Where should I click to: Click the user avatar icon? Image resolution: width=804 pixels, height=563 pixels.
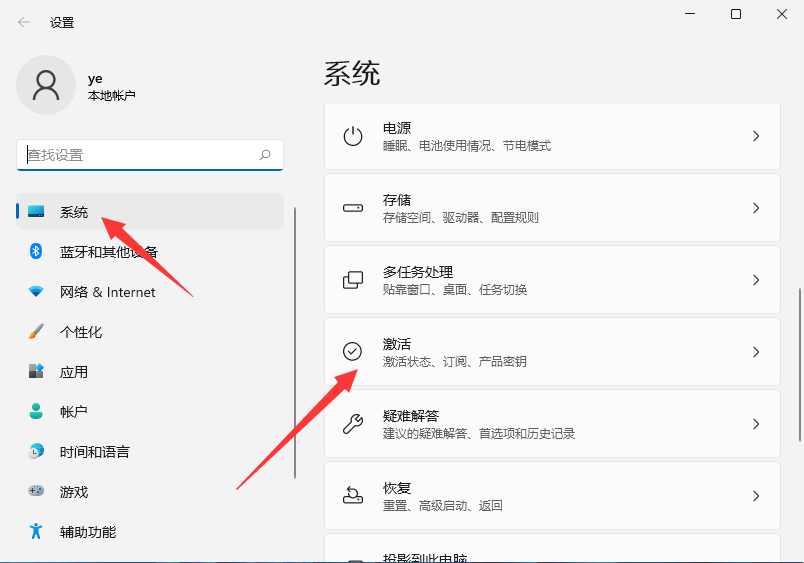pos(46,85)
